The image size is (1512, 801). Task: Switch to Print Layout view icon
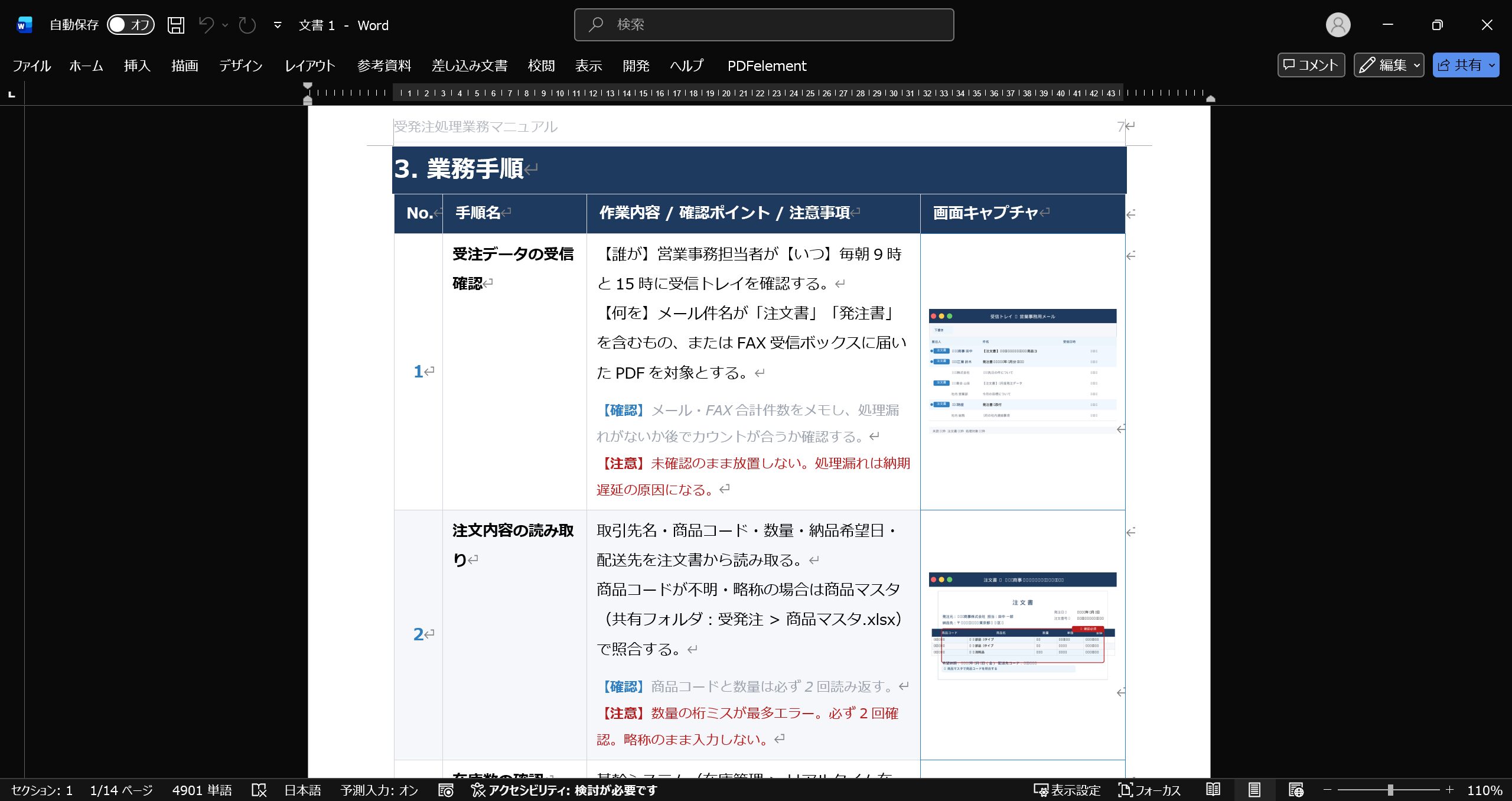click(x=1254, y=790)
